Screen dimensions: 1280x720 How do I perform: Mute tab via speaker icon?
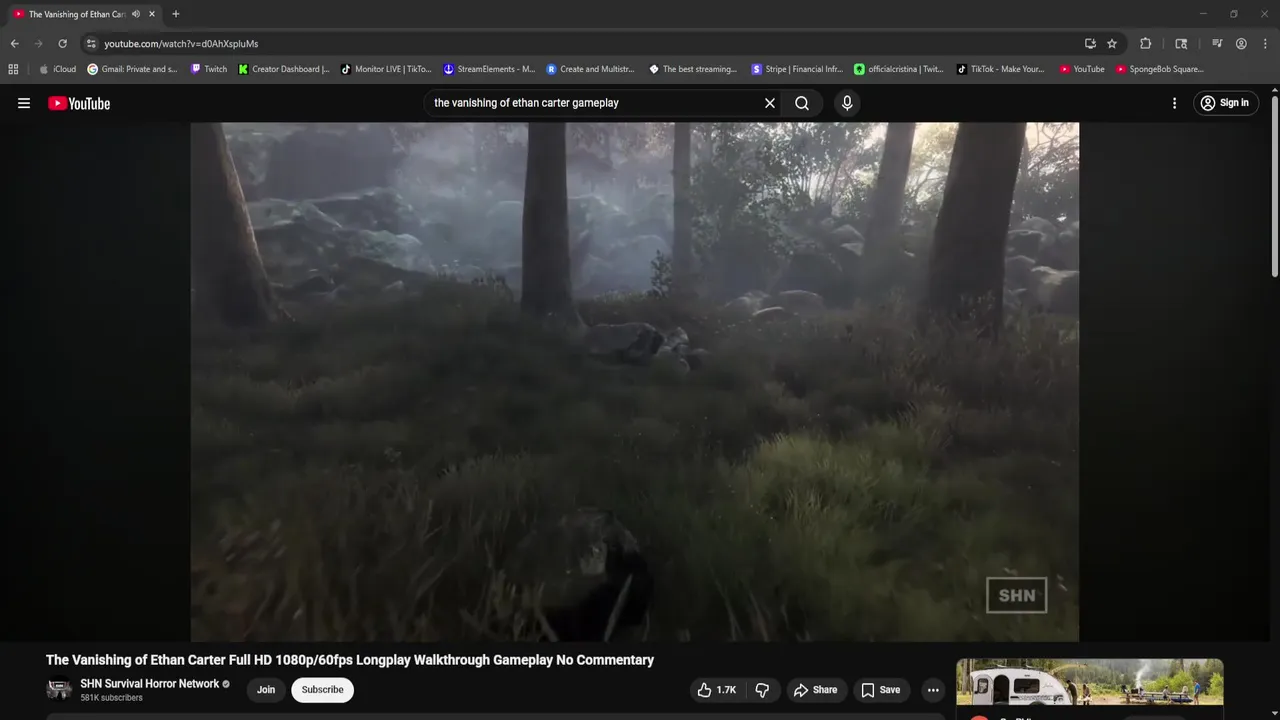pyautogui.click(x=136, y=14)
